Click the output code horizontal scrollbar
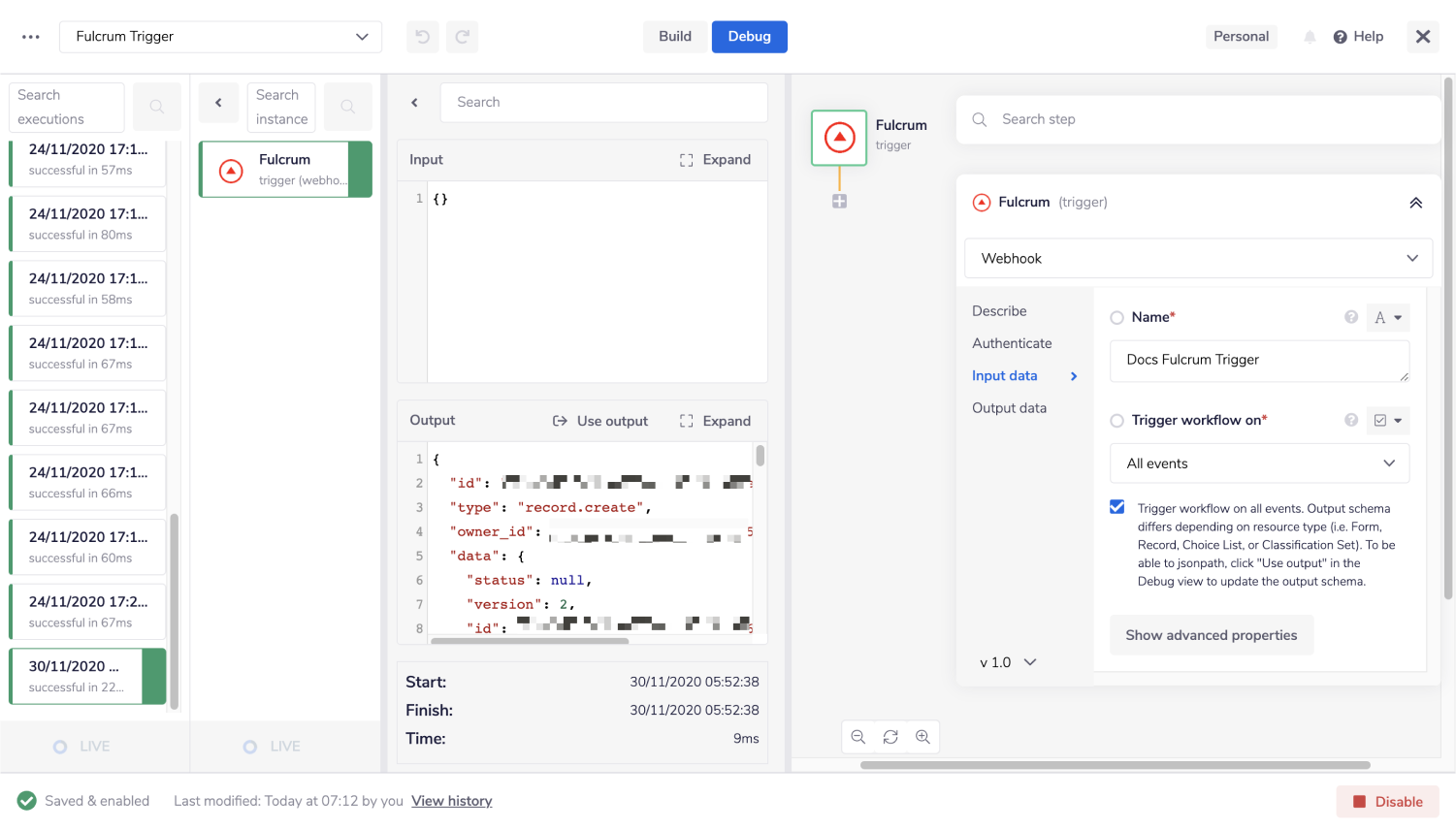This screenshot has width=1456, height=830. 530,641
